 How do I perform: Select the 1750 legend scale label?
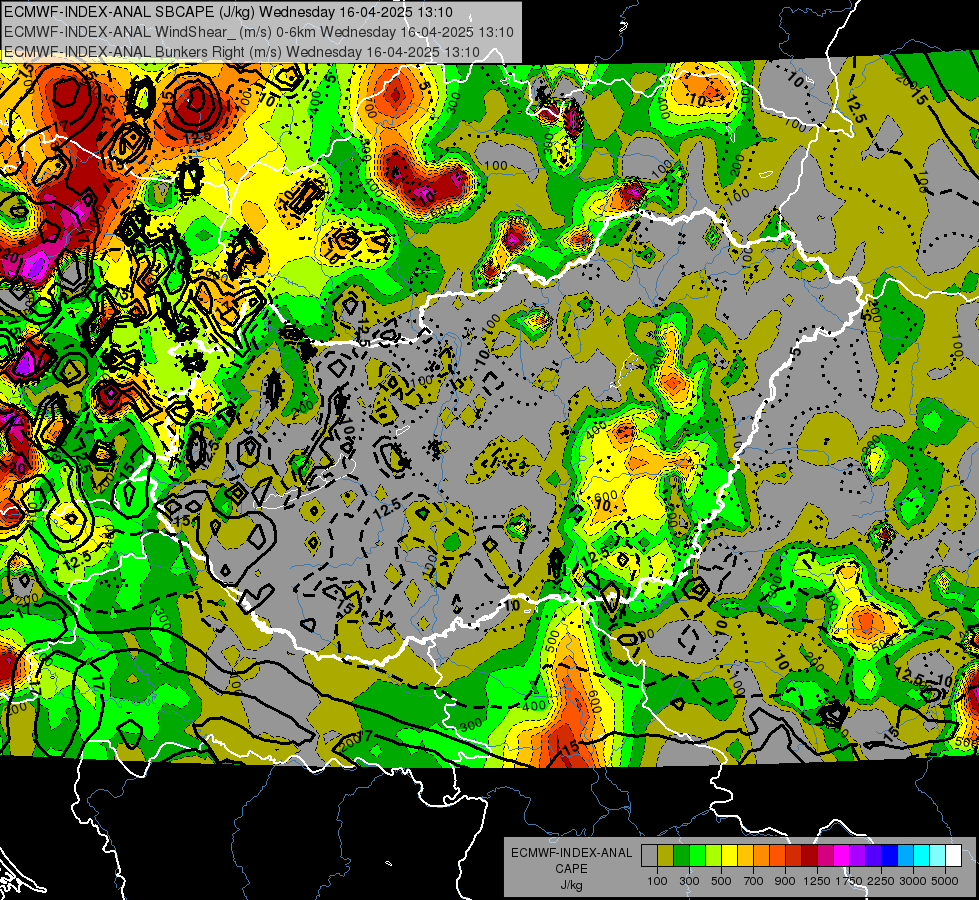[x=849, y=881]
